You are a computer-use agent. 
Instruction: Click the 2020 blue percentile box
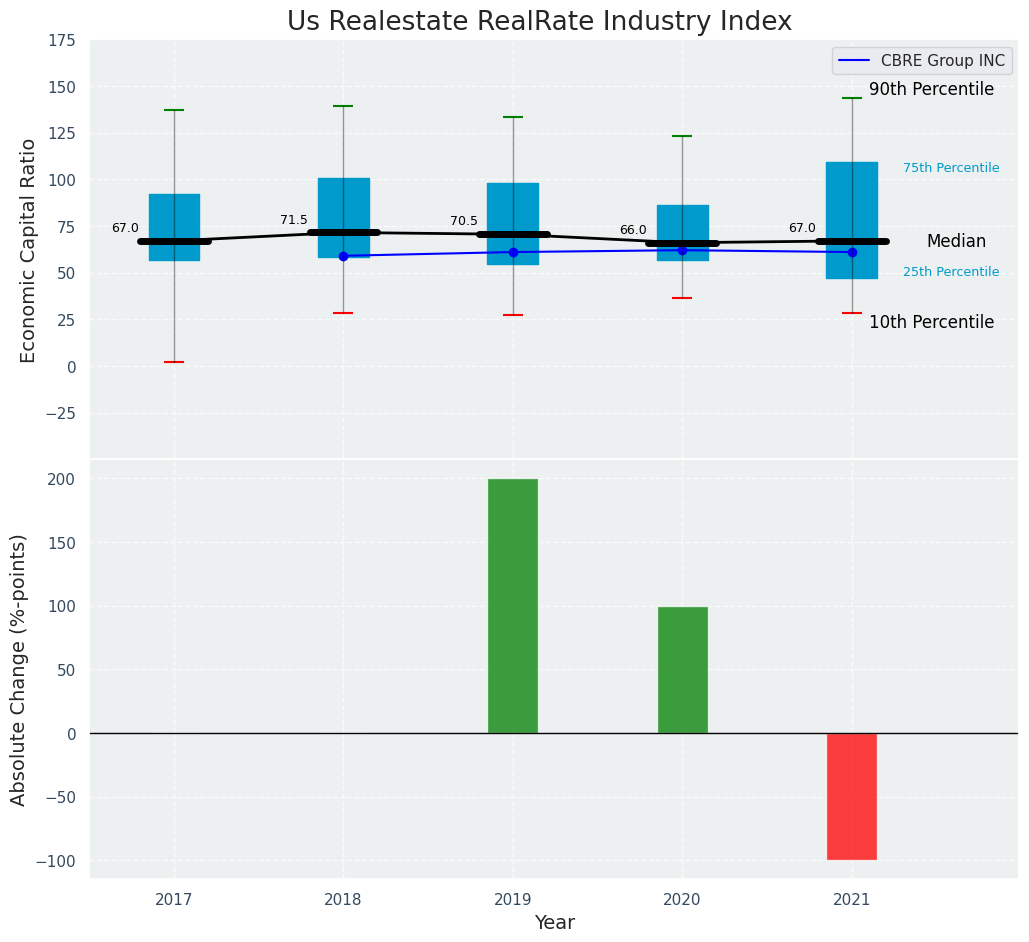point(682,233)
